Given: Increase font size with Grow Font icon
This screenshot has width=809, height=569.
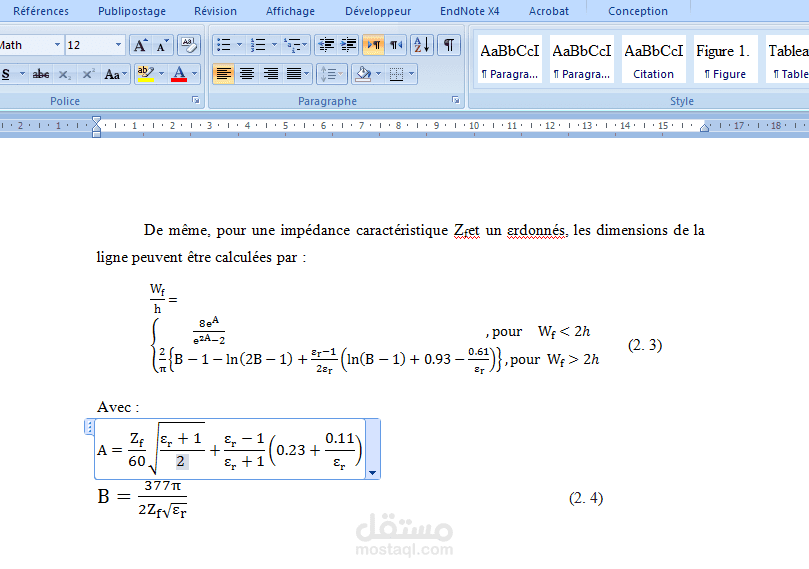Looking at the screenshot, I should pyautogui.click(x=140, y=45).
